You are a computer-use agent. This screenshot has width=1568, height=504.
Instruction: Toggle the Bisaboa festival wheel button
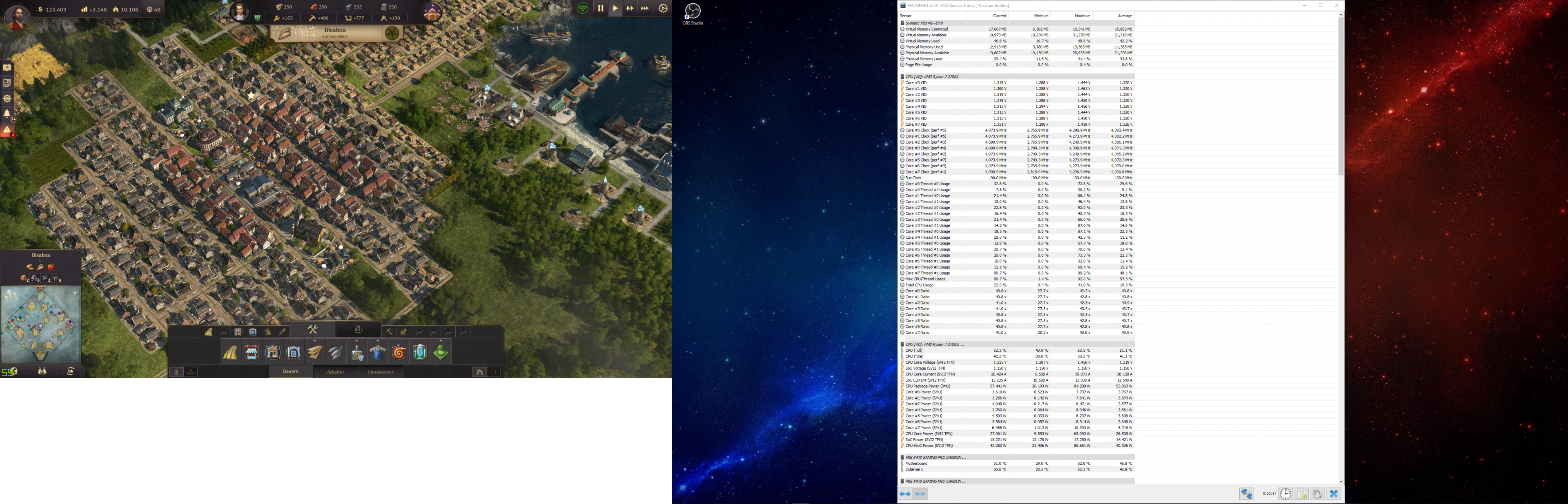pos(392,33)
